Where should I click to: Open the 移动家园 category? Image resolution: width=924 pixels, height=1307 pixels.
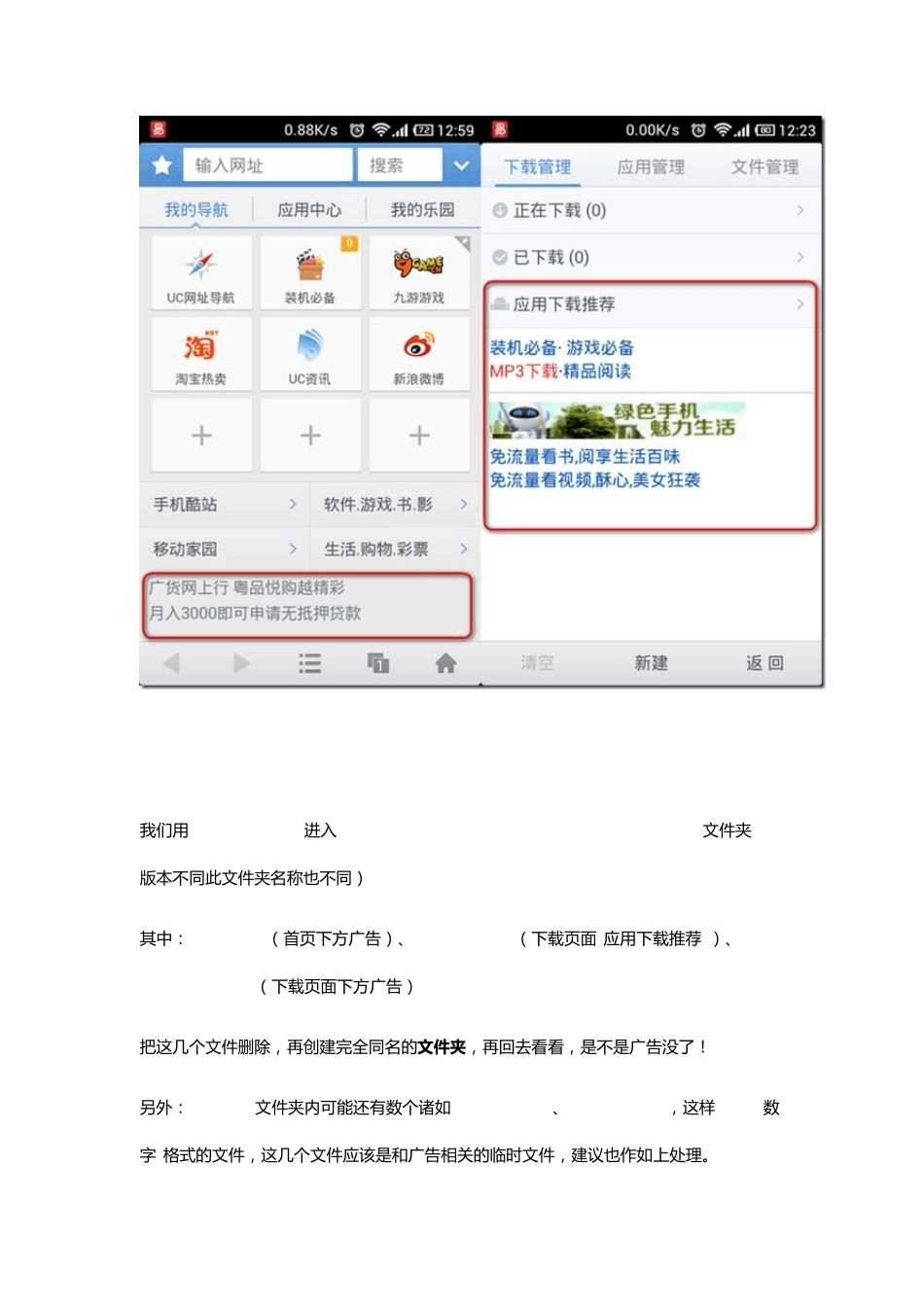[x=225, y=548]
